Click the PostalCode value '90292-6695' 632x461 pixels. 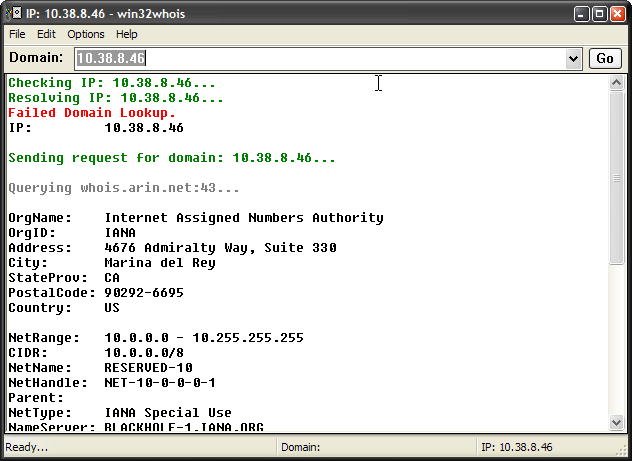coord(144,293)
